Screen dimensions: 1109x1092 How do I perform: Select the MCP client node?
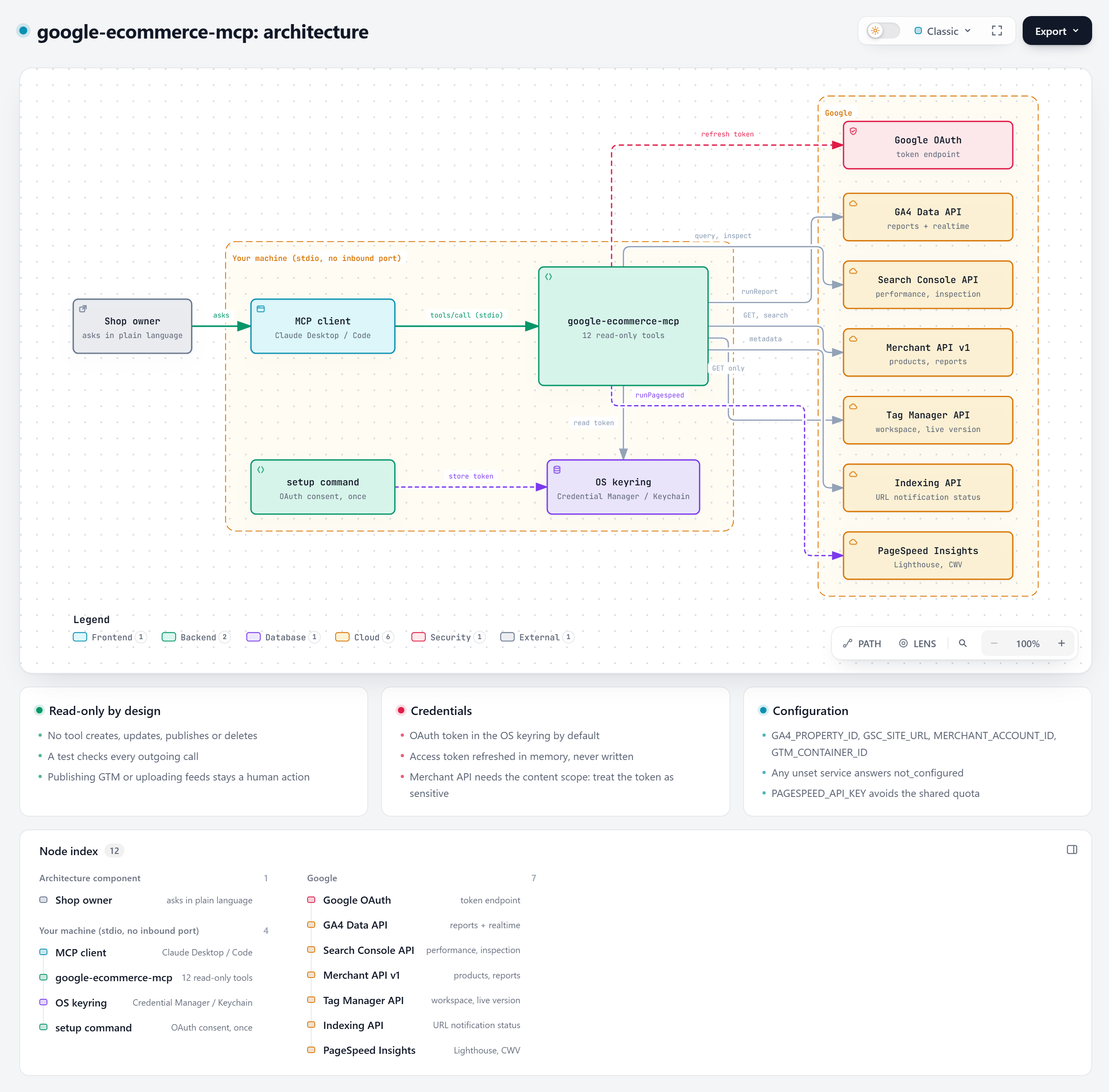(323, 326)
